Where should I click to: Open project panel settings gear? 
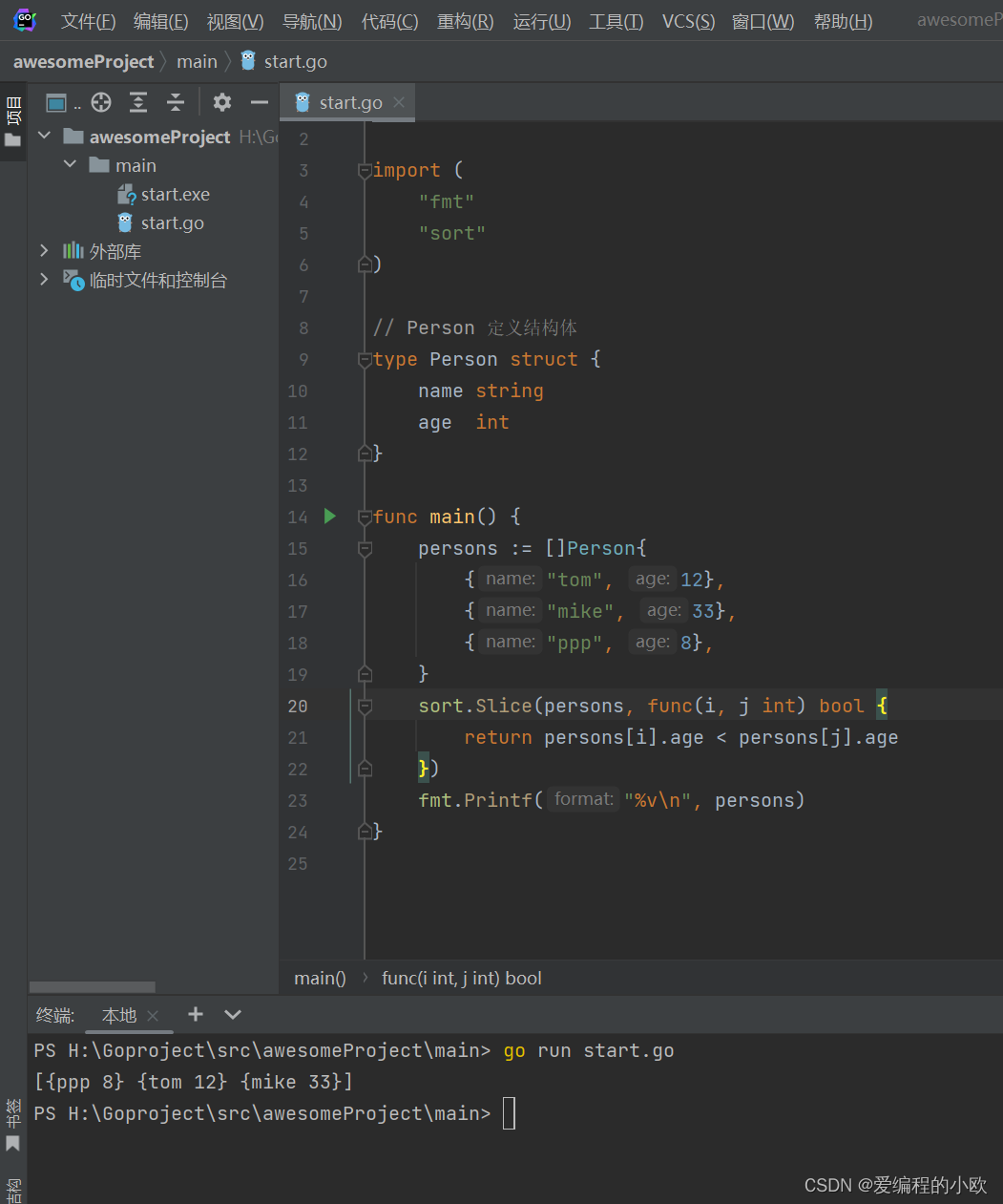click(x=221, y=102)
